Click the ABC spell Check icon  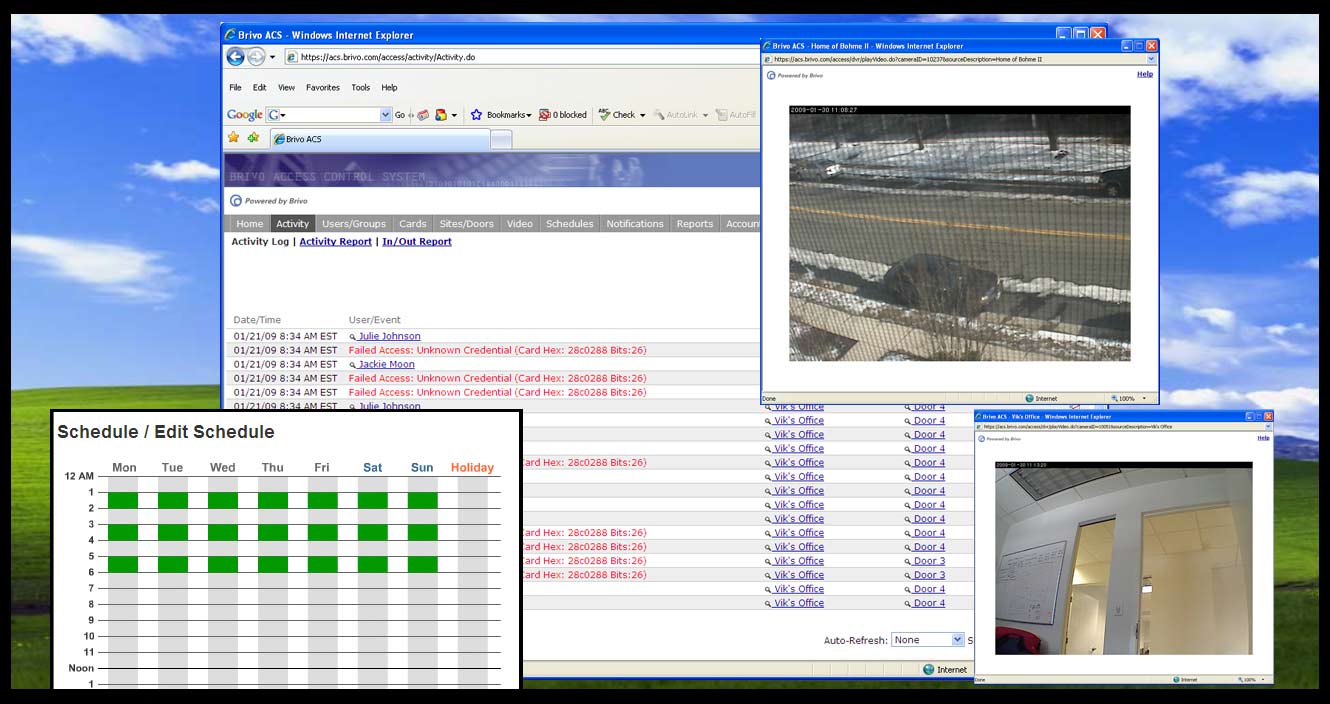[604, 115]
